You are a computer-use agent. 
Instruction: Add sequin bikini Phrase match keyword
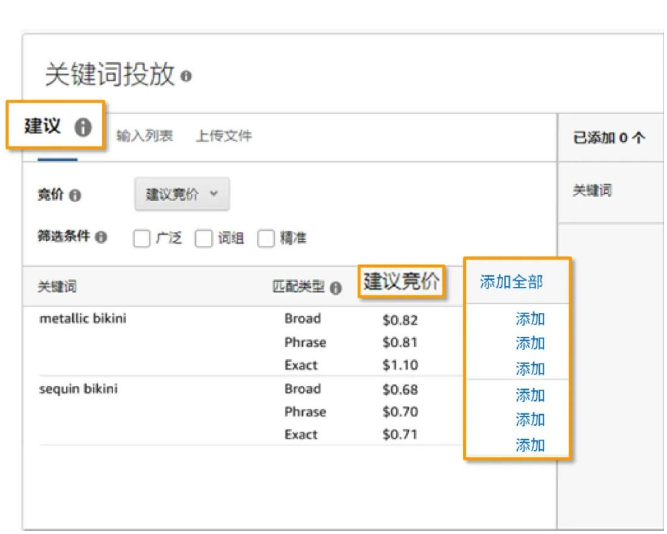click(530, 420)
